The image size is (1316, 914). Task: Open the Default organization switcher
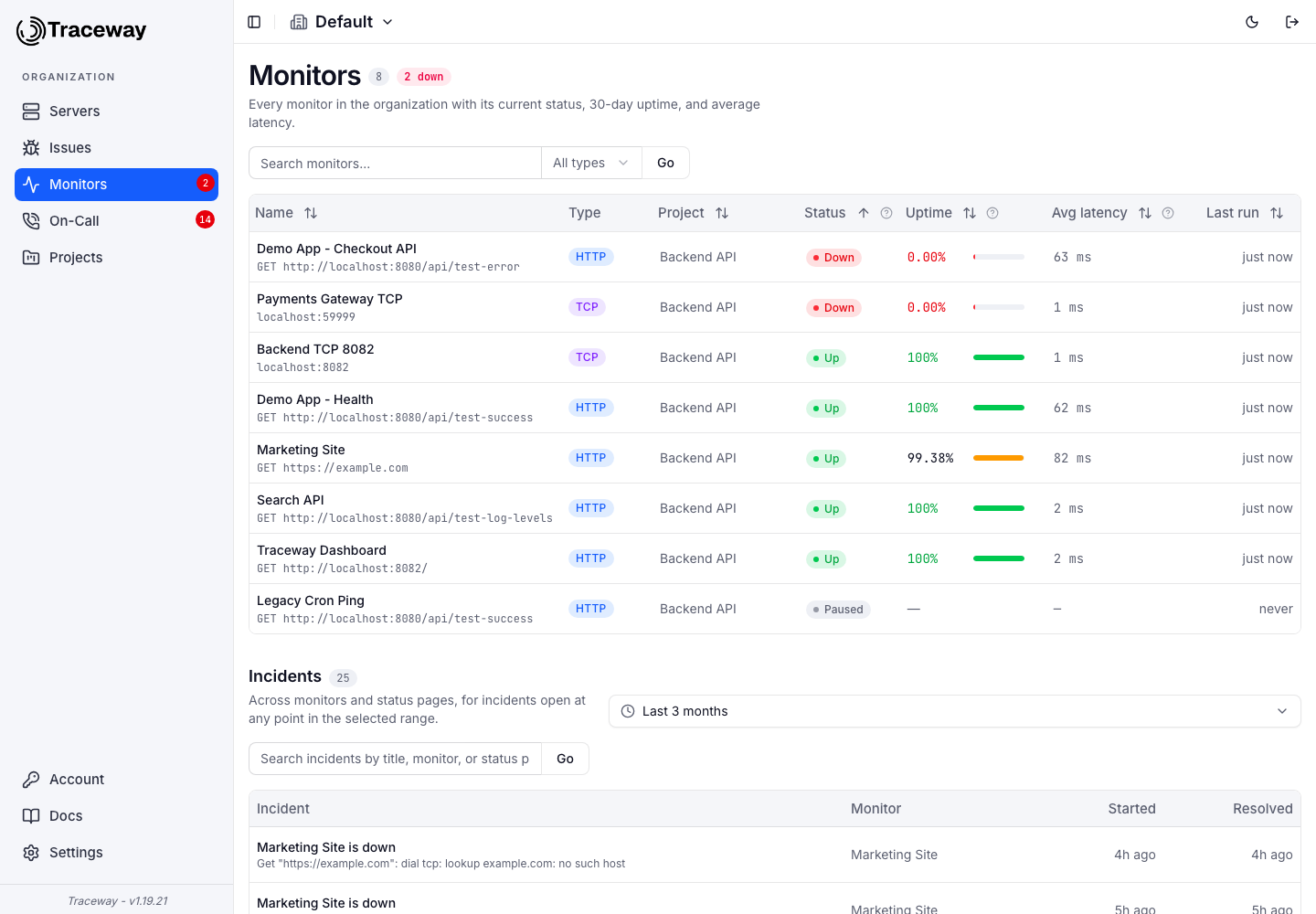click(x=342, y=22)
